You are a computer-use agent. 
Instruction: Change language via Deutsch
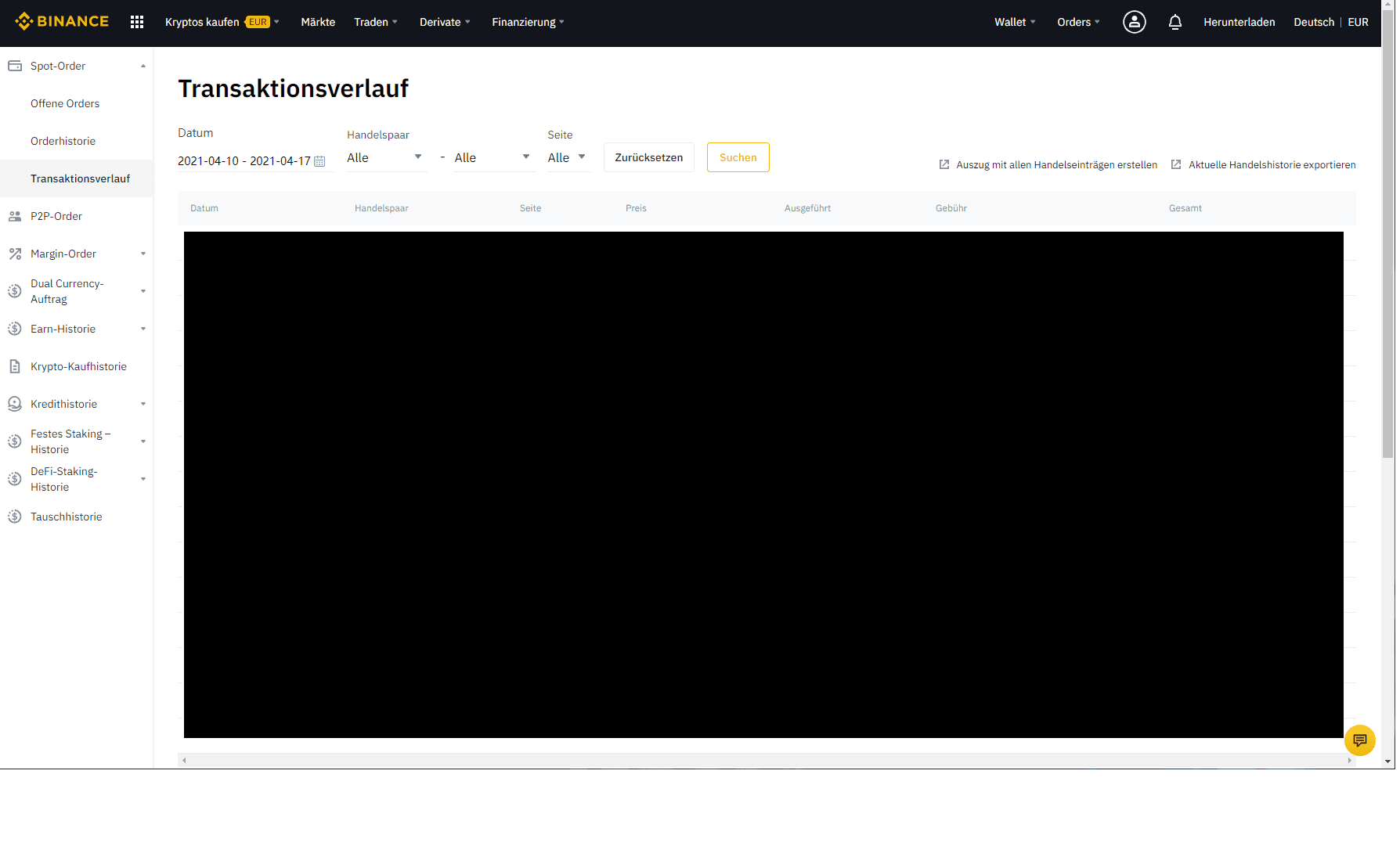(x=1314, y=22)
